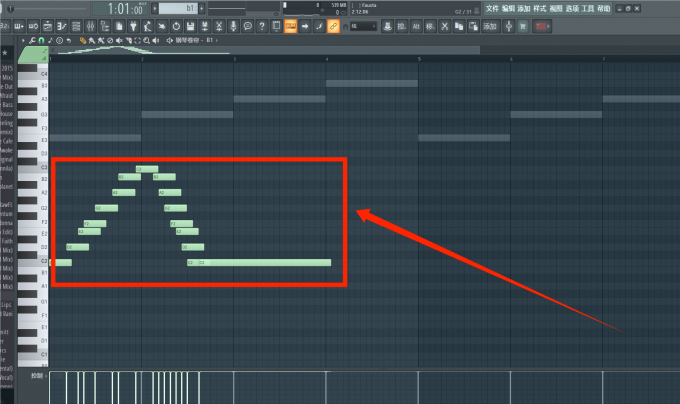
Task: Click the 添加 button in toolbar
Action: click(x=490, y=25)
